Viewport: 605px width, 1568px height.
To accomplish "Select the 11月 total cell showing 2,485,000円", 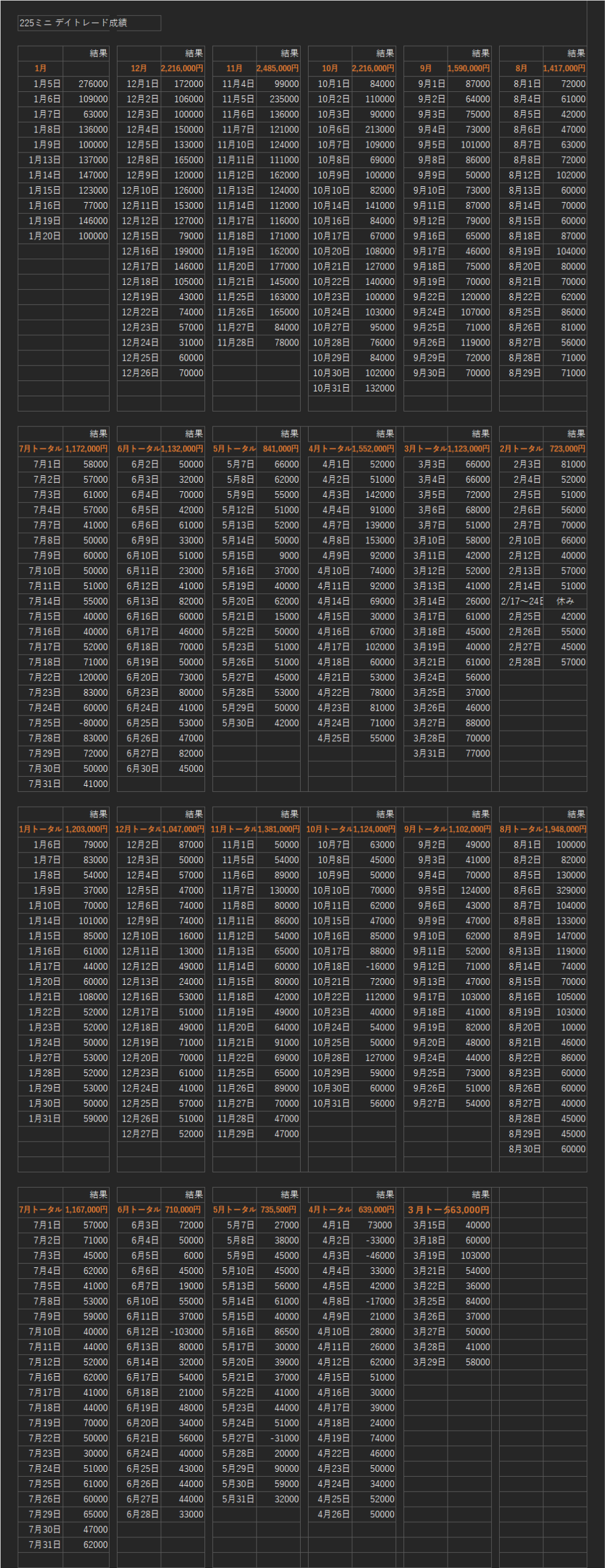I will (278, 69).
